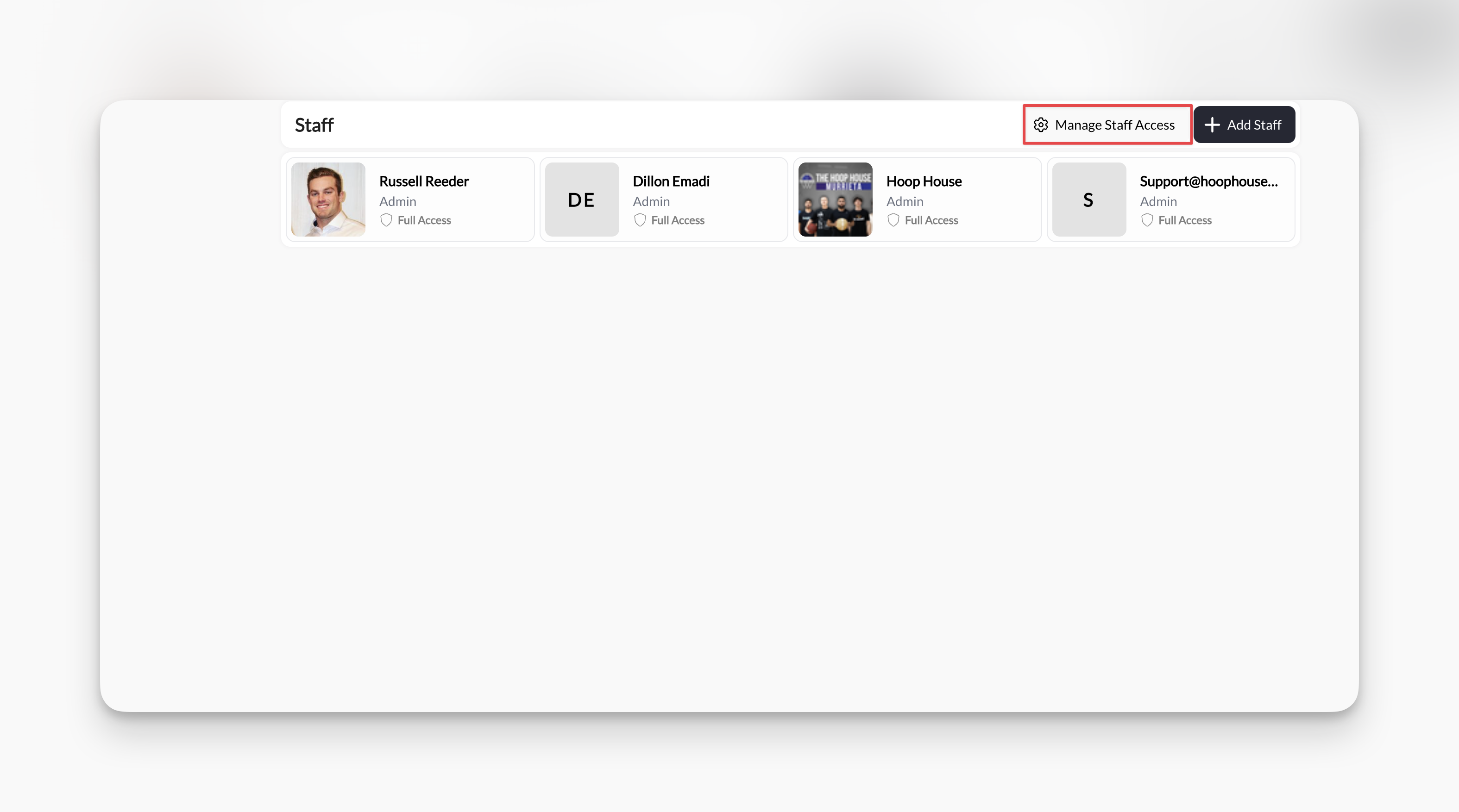Click the gear icon next to Manage Staff Access
1459x812 pixels.
(1041, 125)
